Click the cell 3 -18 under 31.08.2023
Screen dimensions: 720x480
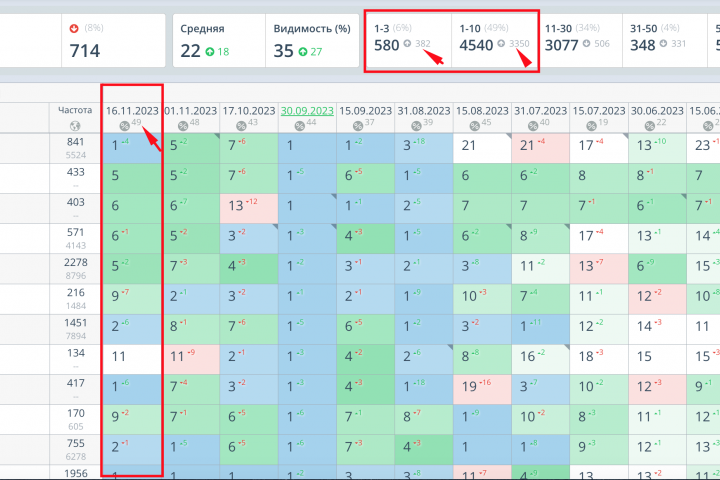click(x=424, y=148)
